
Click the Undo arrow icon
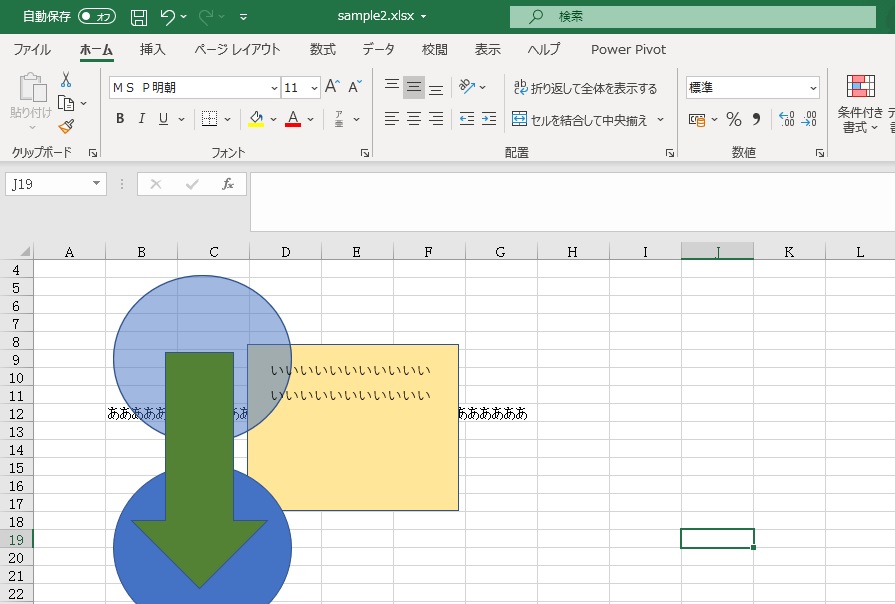coord(168,17)
